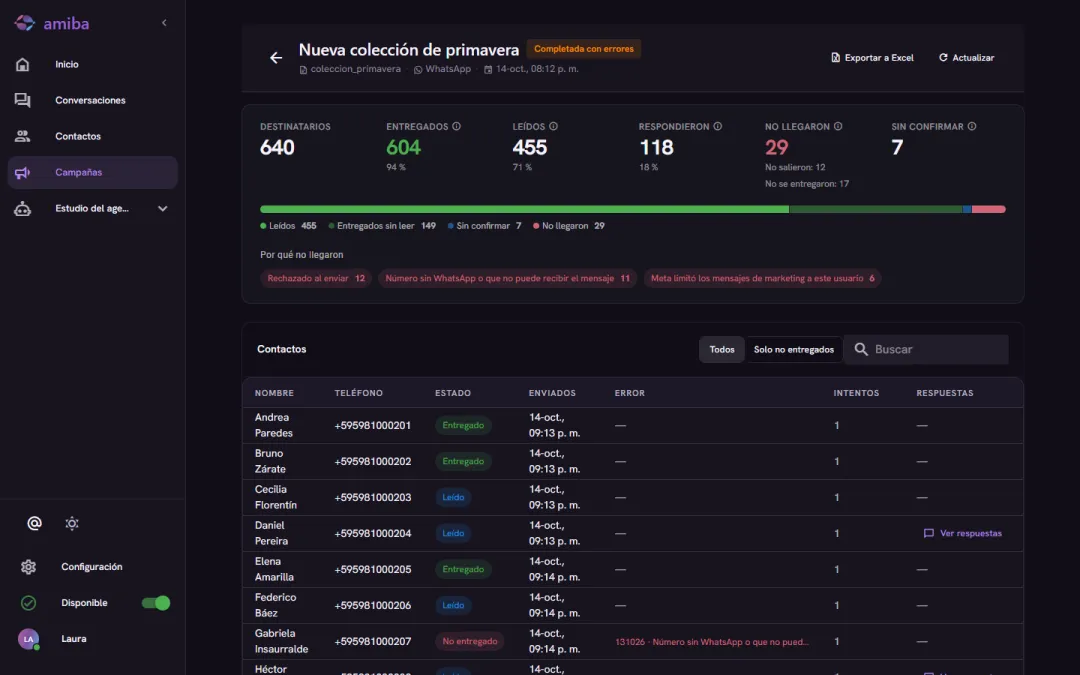Screen dimensions: 1080x675
Task: Click the Contactos menu label
Action: point(78,136)
